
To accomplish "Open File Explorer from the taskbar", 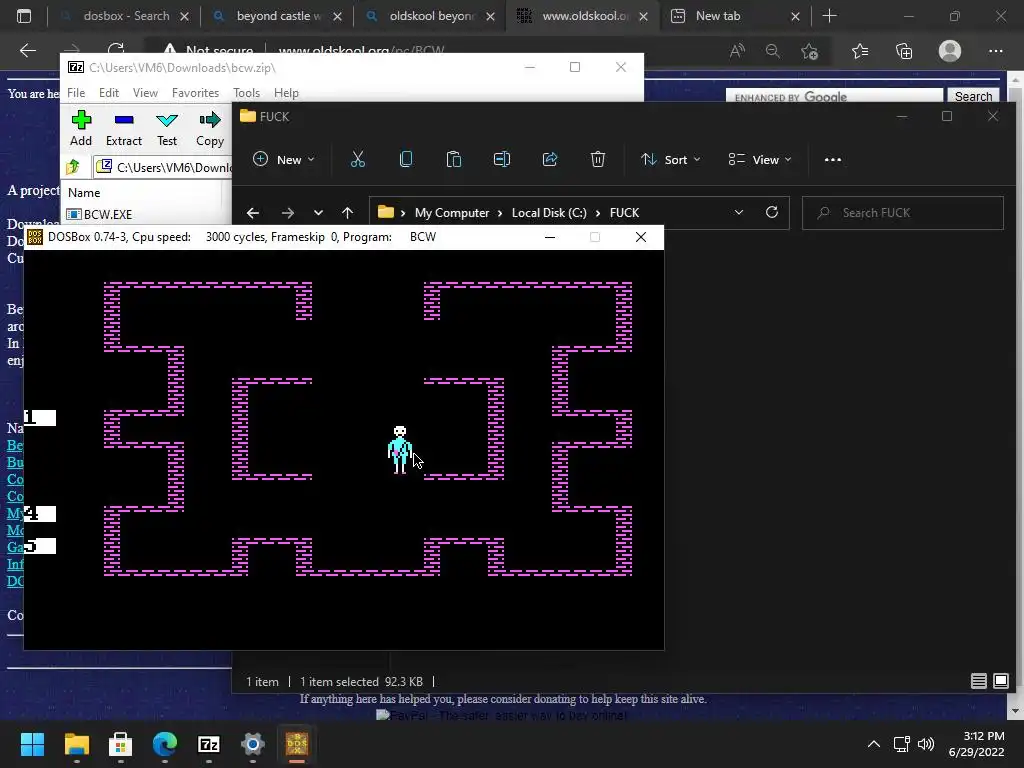I will coord(76,744).
